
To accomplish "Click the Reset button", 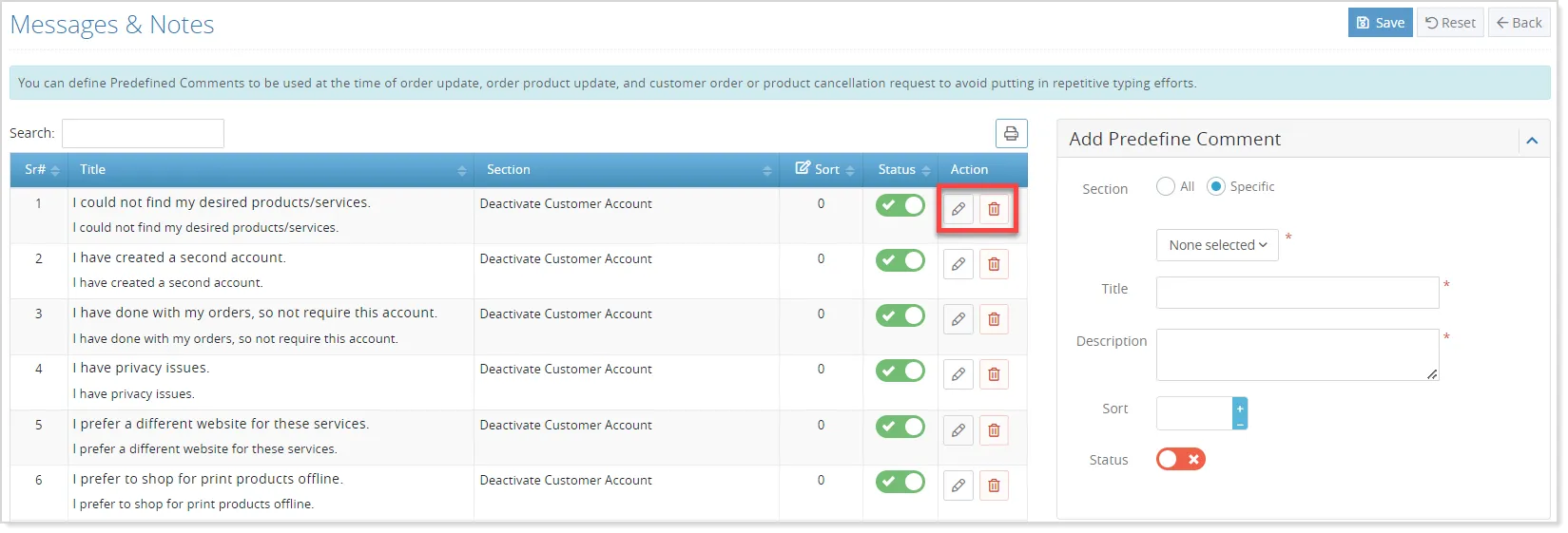I will click(1450, 23).
